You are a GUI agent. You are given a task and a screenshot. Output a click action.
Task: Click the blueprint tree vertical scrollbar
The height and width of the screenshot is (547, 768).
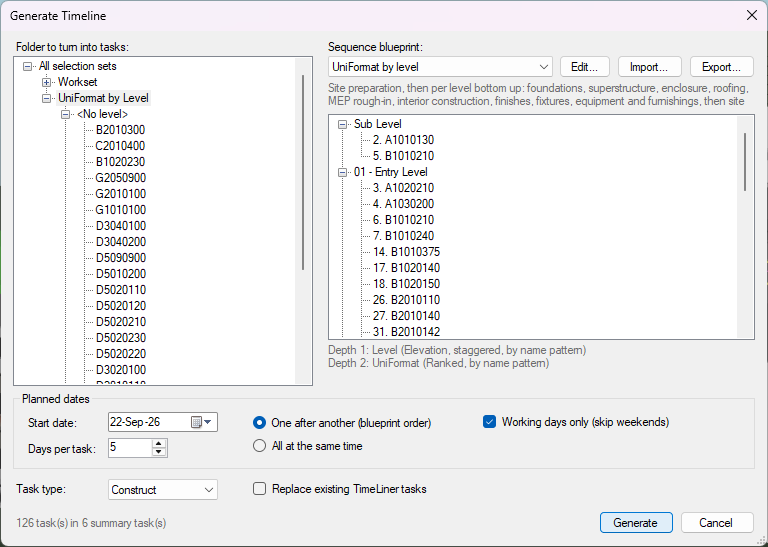tap(745, 162)
